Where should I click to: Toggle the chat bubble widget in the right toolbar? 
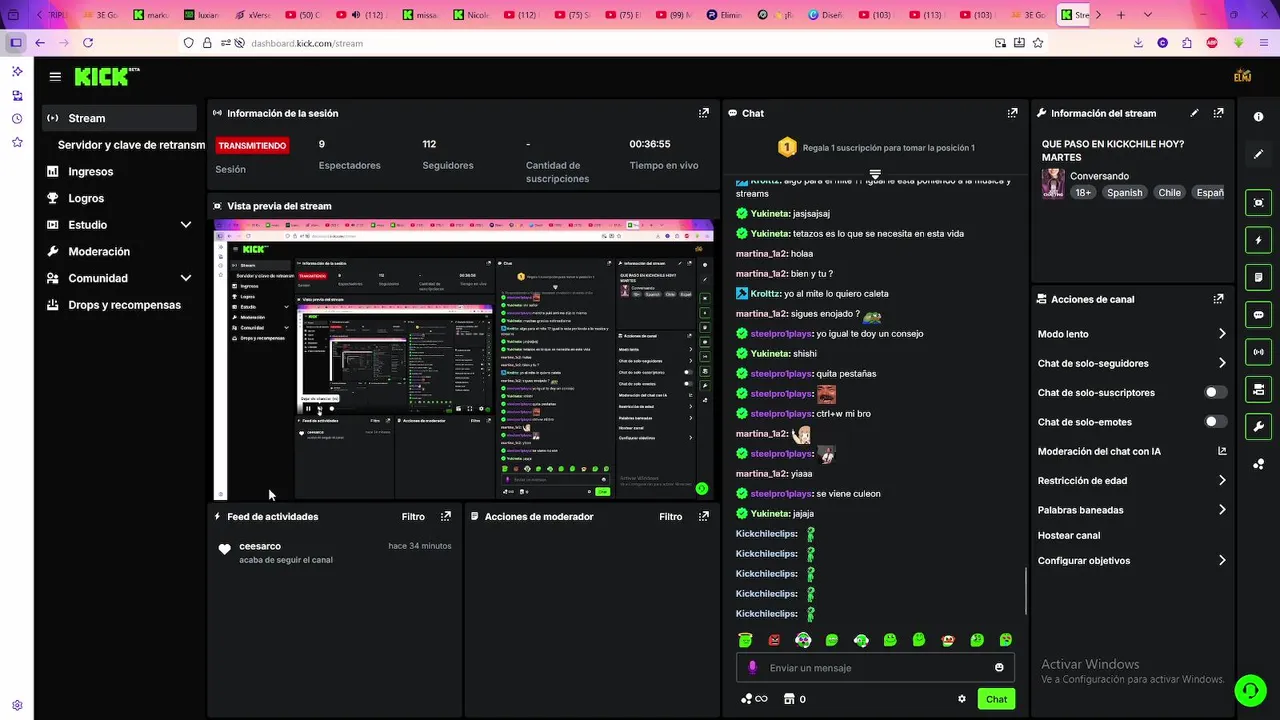[1258, 315]
